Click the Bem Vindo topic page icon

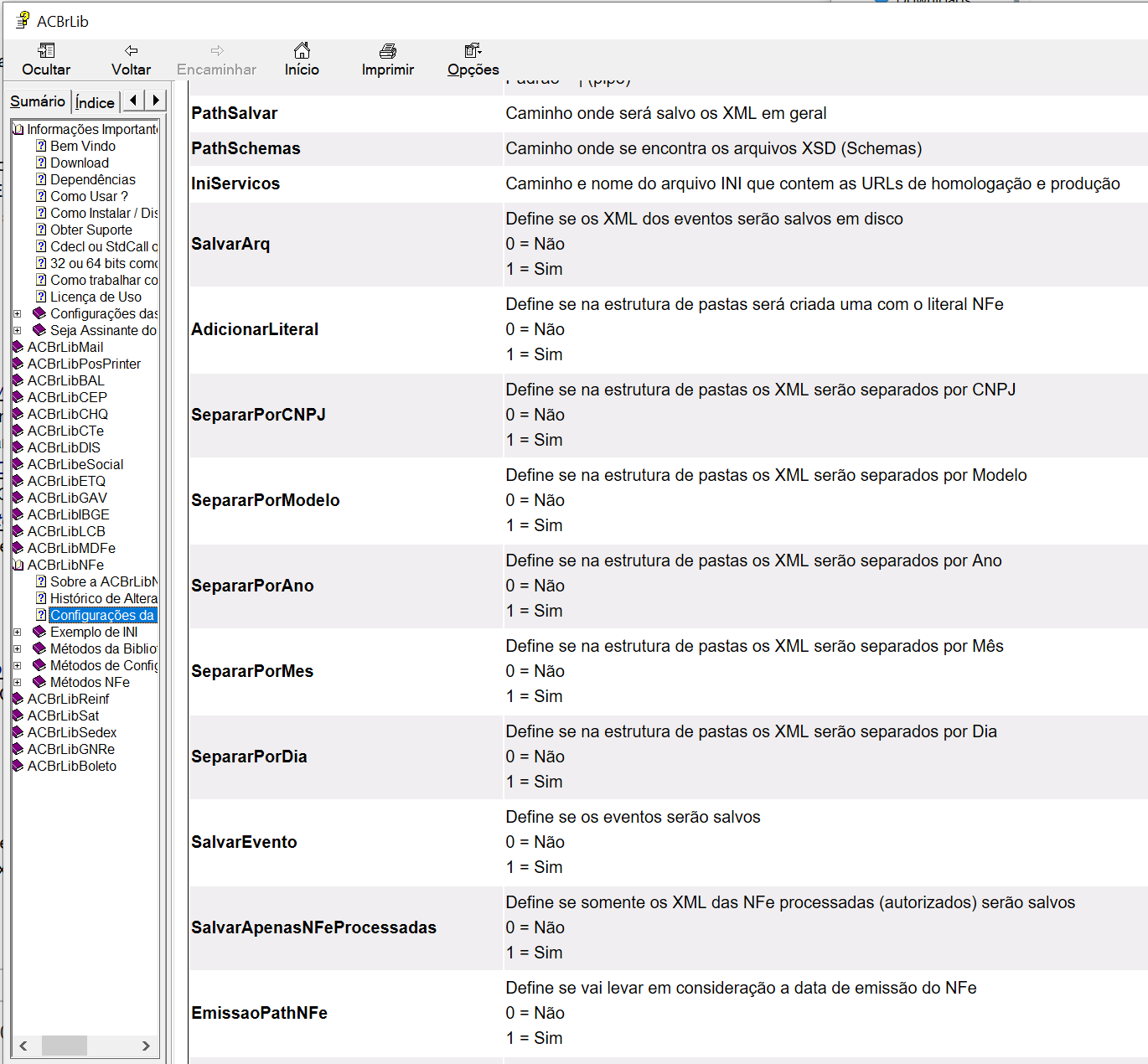point(41,146)
